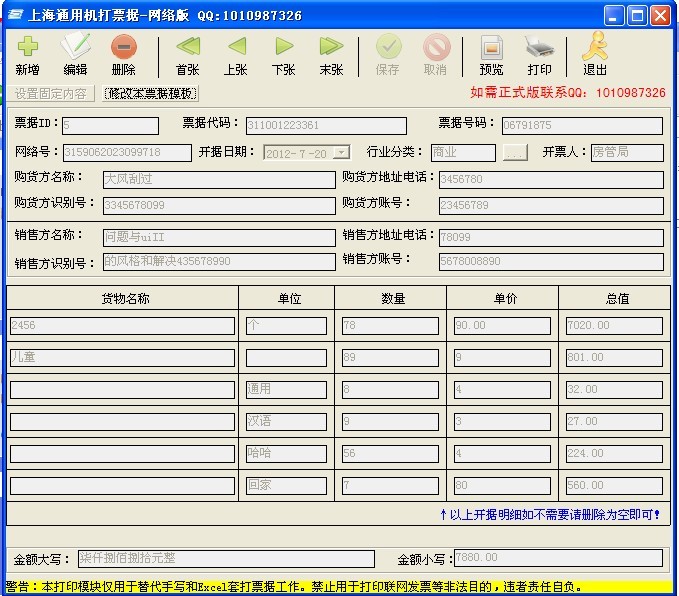Viewport: 679px width, 596px height.
Task: Click the browse button beside 行业分类
Action: pos(514,153)
